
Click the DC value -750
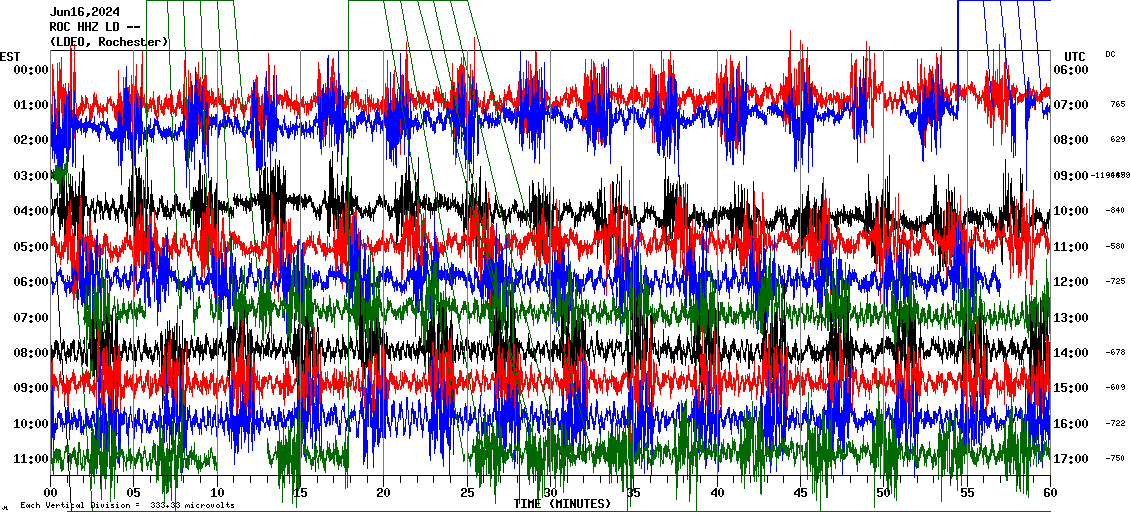pyautogui.click(x=1116, y=458)
